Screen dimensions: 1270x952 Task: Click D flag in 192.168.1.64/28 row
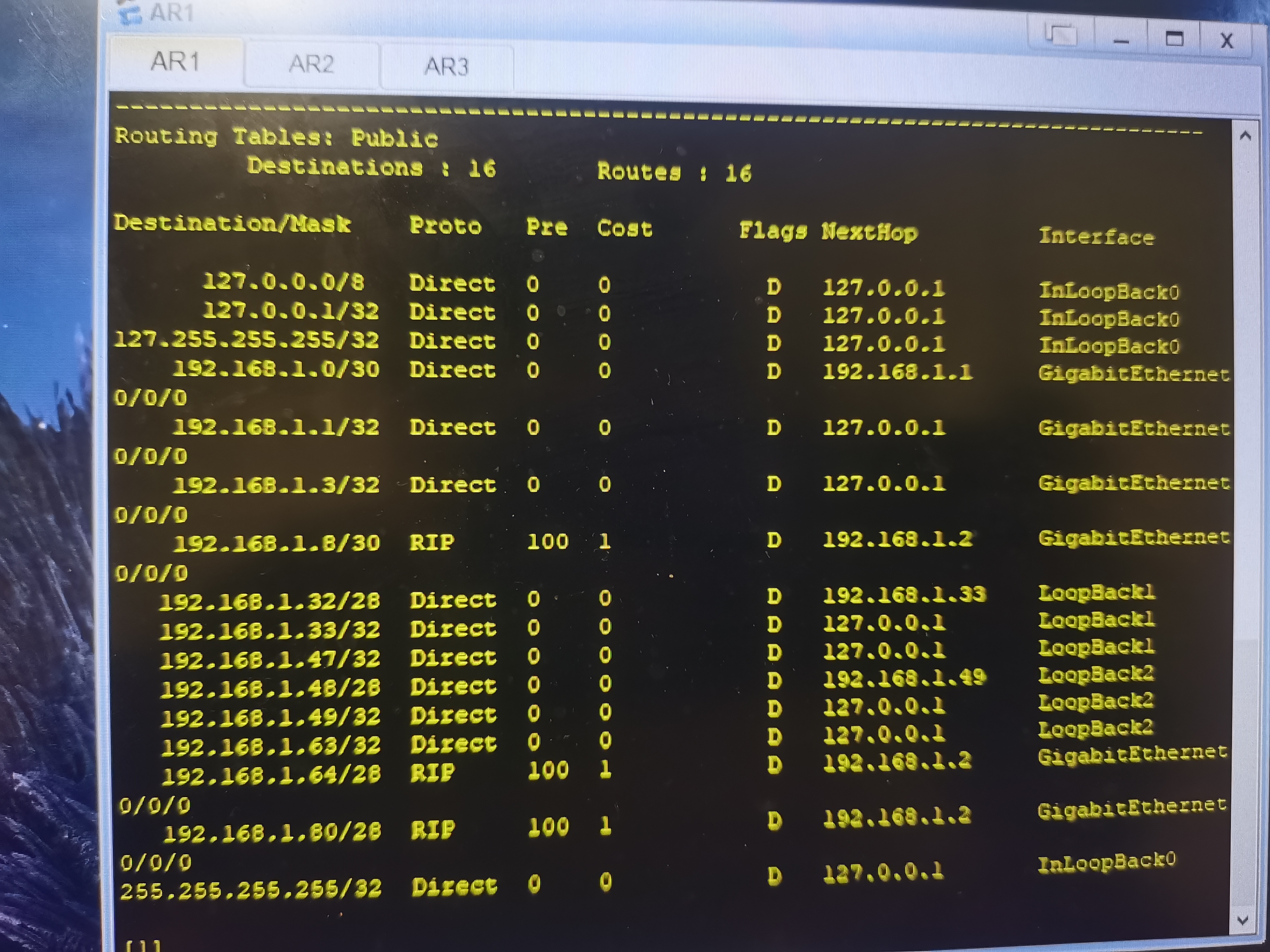coord(775,765)
